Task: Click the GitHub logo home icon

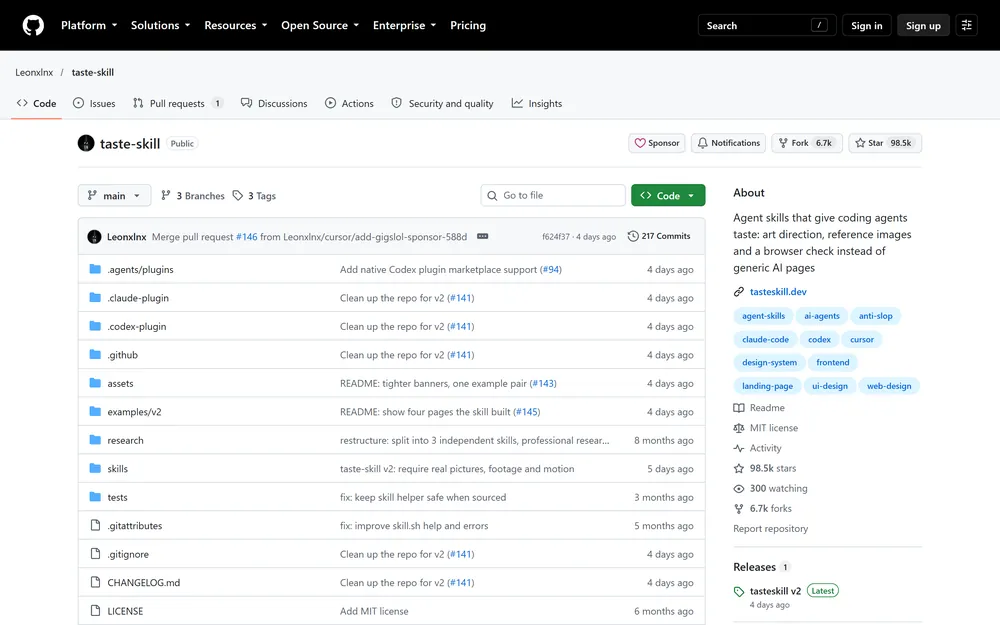Action: click(33, 26)
